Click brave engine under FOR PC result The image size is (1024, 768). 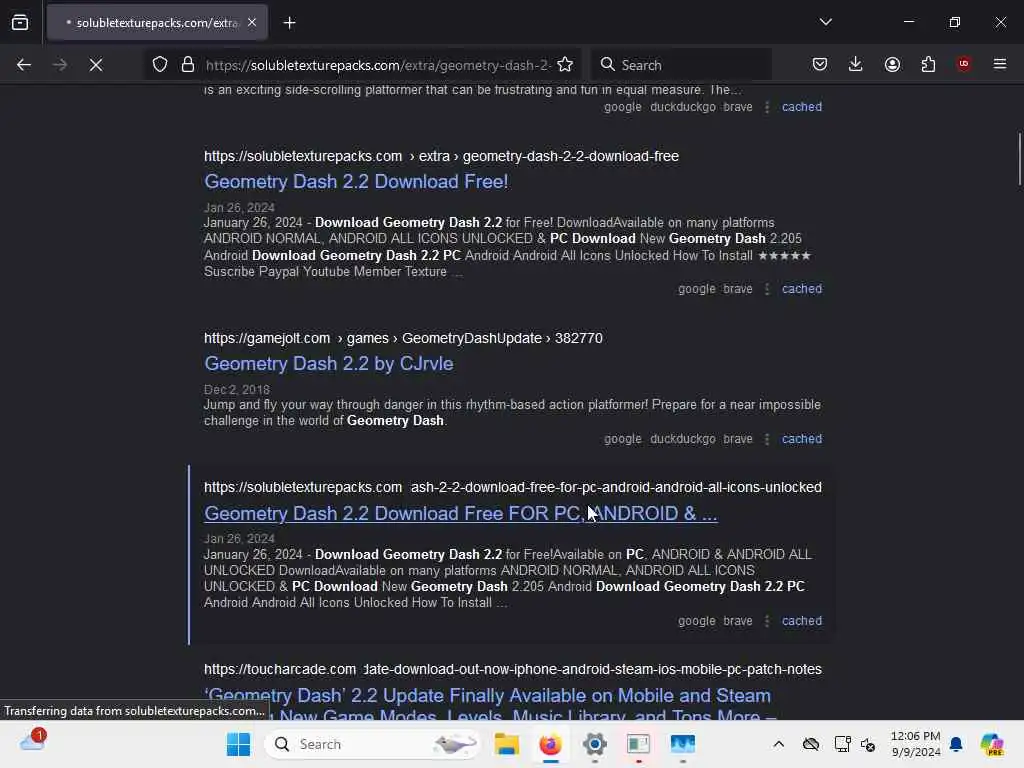738,621
